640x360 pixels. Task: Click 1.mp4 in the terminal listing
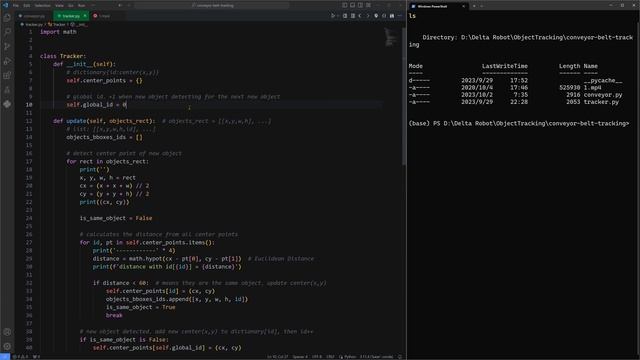pyautogui.click(x=592, y=87)
